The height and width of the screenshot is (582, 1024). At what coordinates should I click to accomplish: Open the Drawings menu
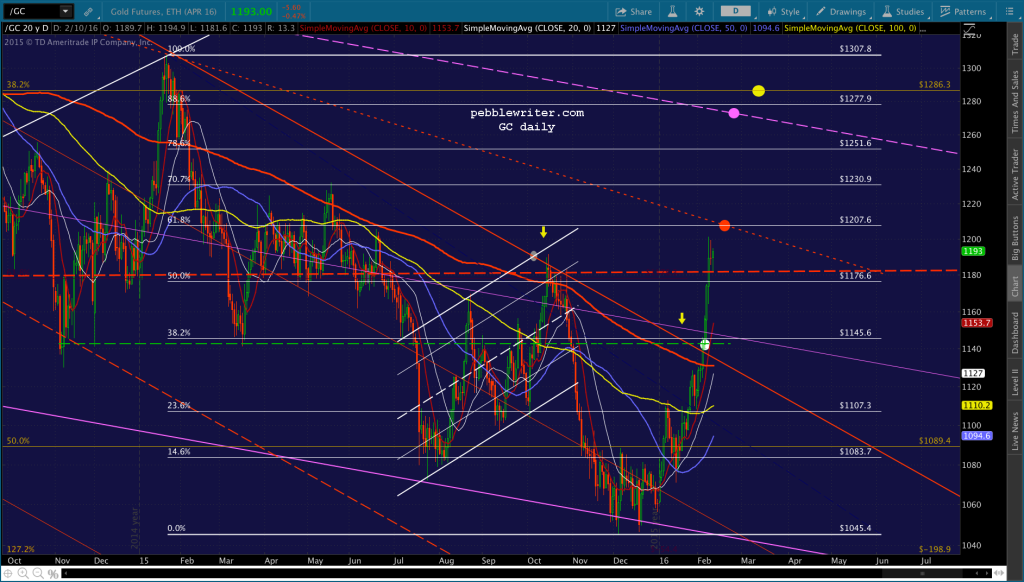pos(842,12)
